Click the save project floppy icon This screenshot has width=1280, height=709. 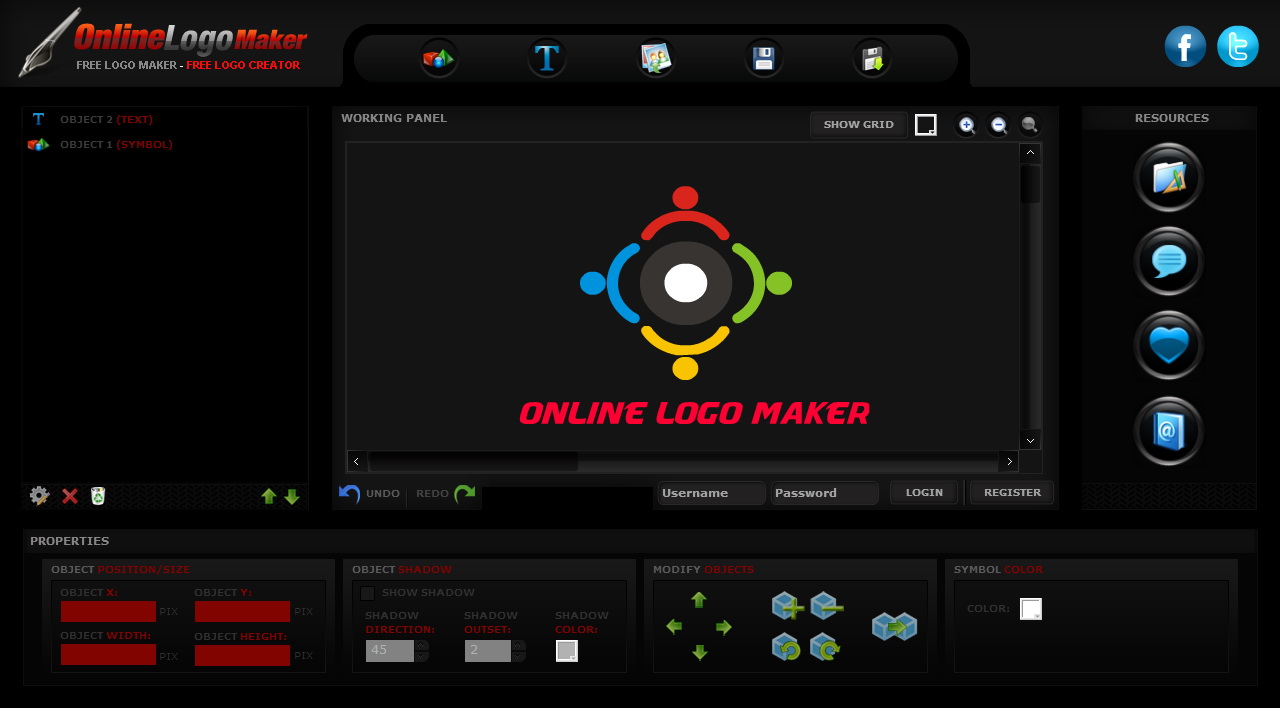pyautogui.click(x=764, y=58)
